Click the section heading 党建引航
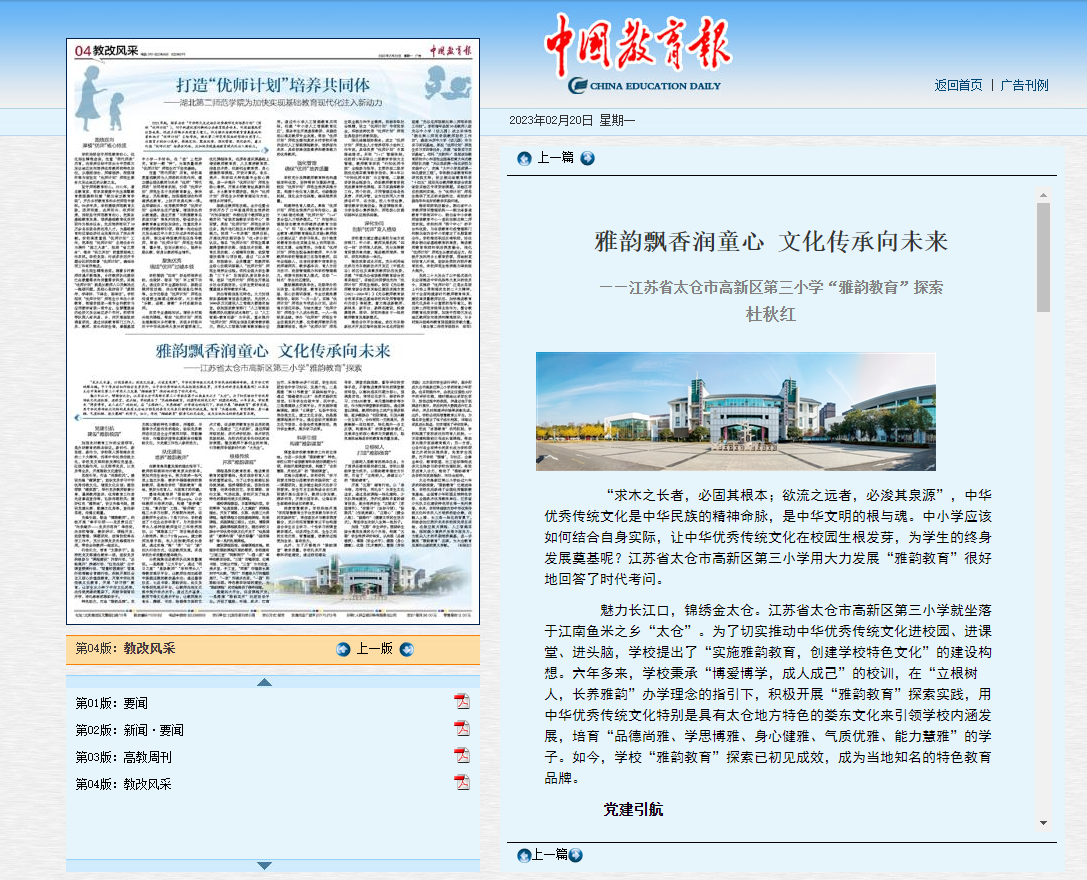This screenshot has width=1087, height=880. click(x=633, y=809)
